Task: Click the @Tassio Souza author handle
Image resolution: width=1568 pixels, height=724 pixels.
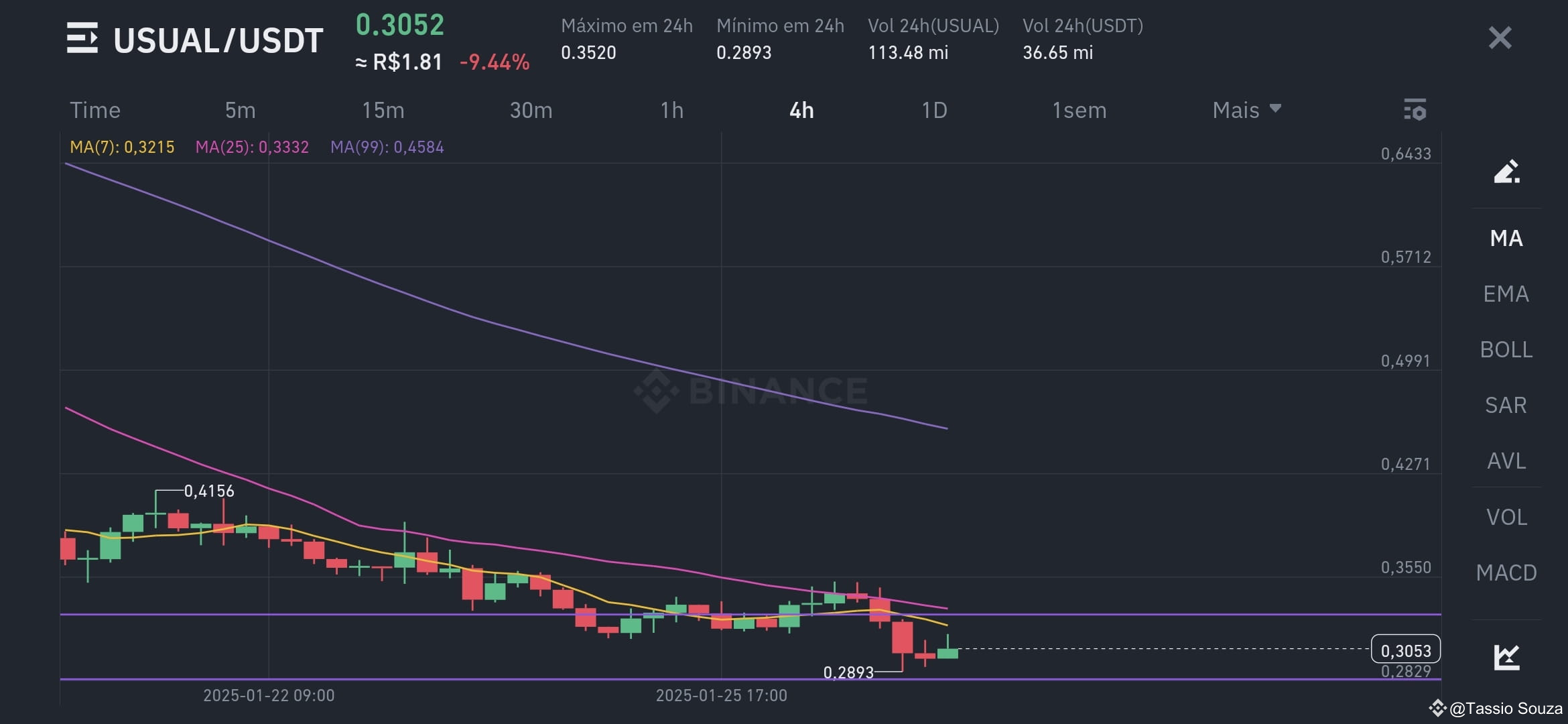Action: coord(1506,709)
